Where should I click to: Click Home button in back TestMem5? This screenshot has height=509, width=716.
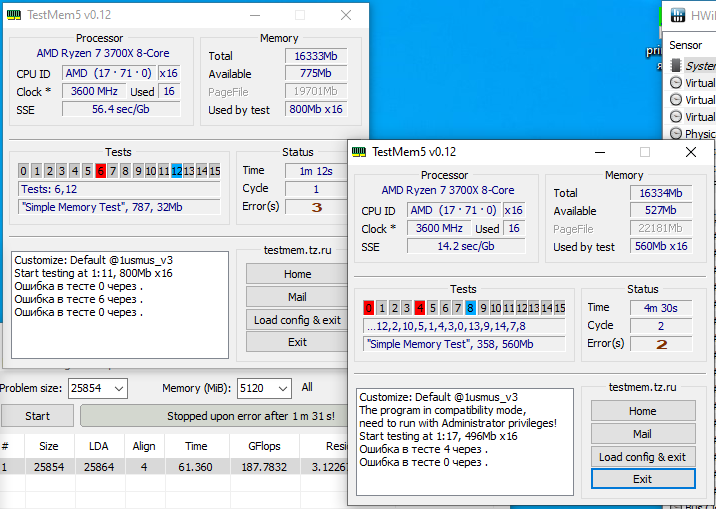click(x=297, y=274)
